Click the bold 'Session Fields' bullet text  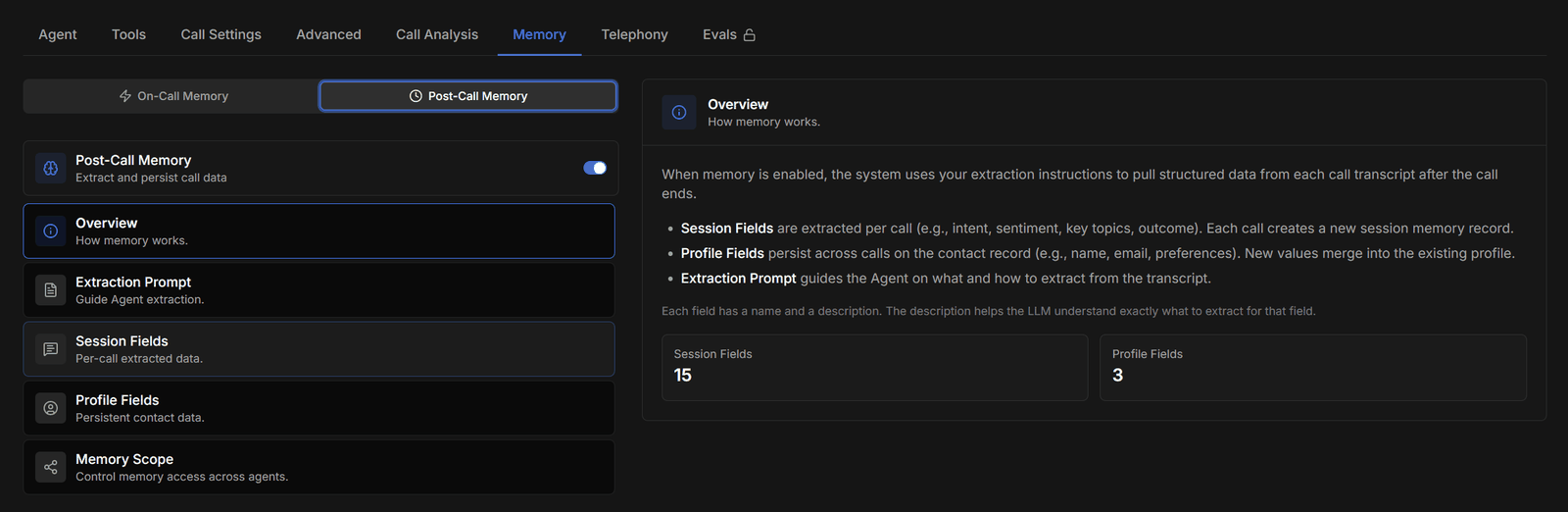coord(727,229)
